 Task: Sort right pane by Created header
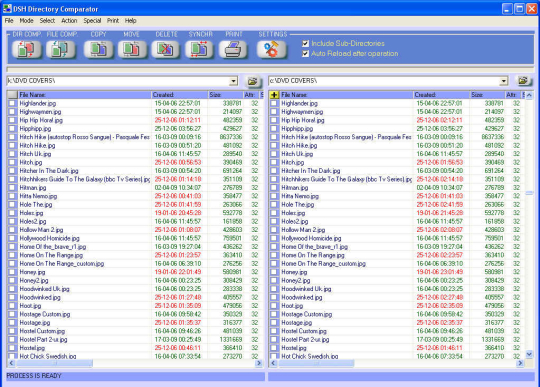point(442,95)
